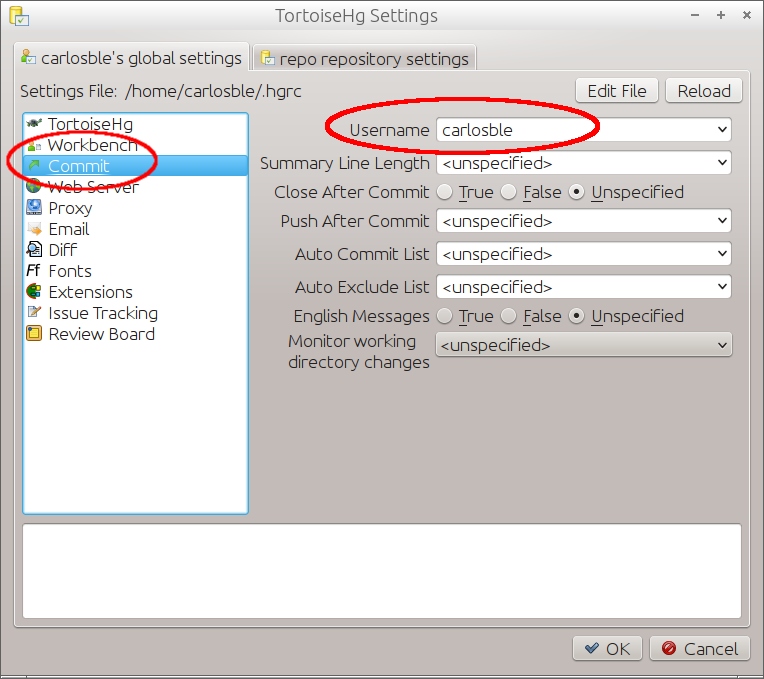The image size is (764, 679).
Task: Set Close After Commit to False
Action: click(x=508, y=192)
